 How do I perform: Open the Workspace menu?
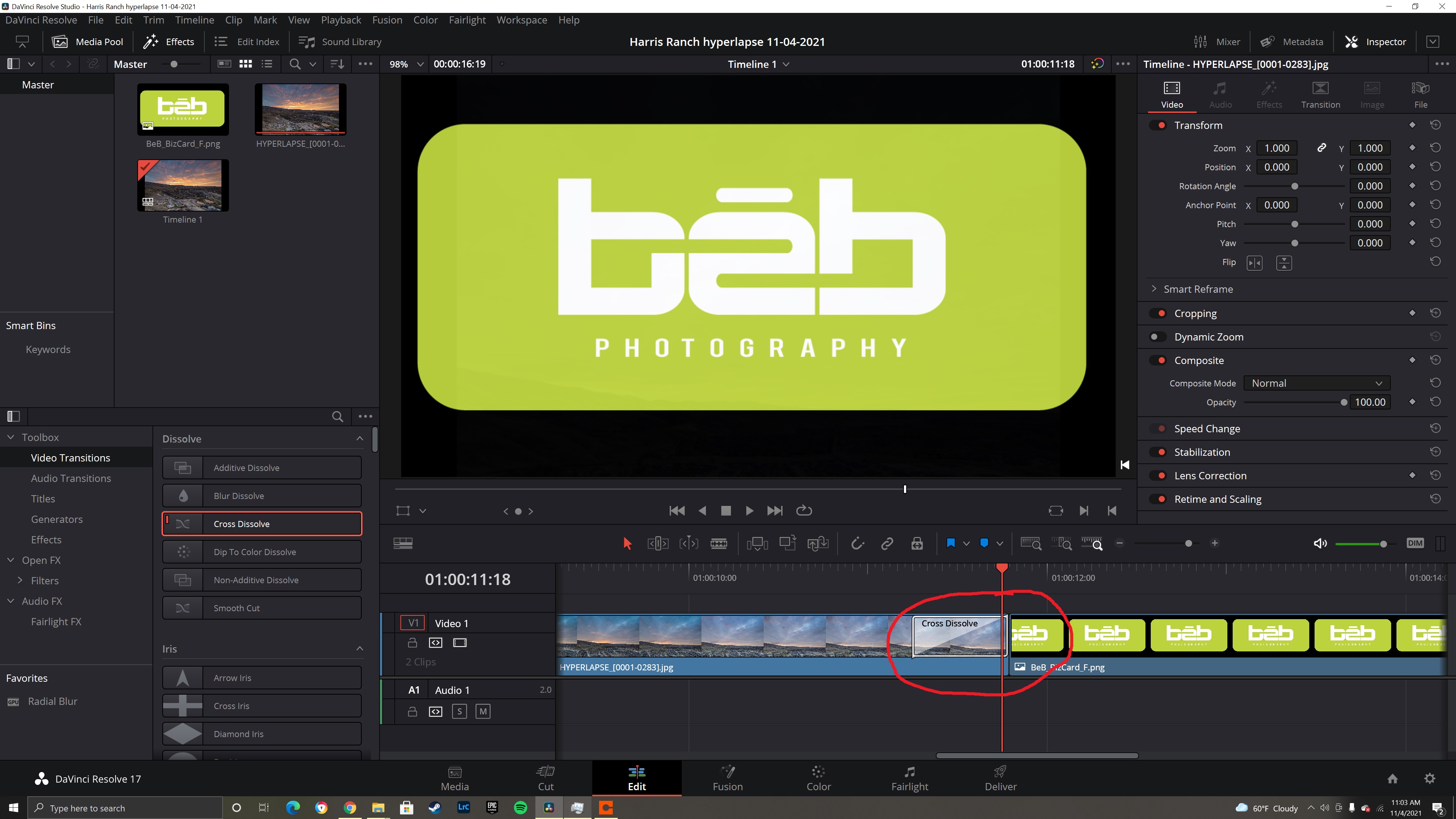(x=522, y=20)
